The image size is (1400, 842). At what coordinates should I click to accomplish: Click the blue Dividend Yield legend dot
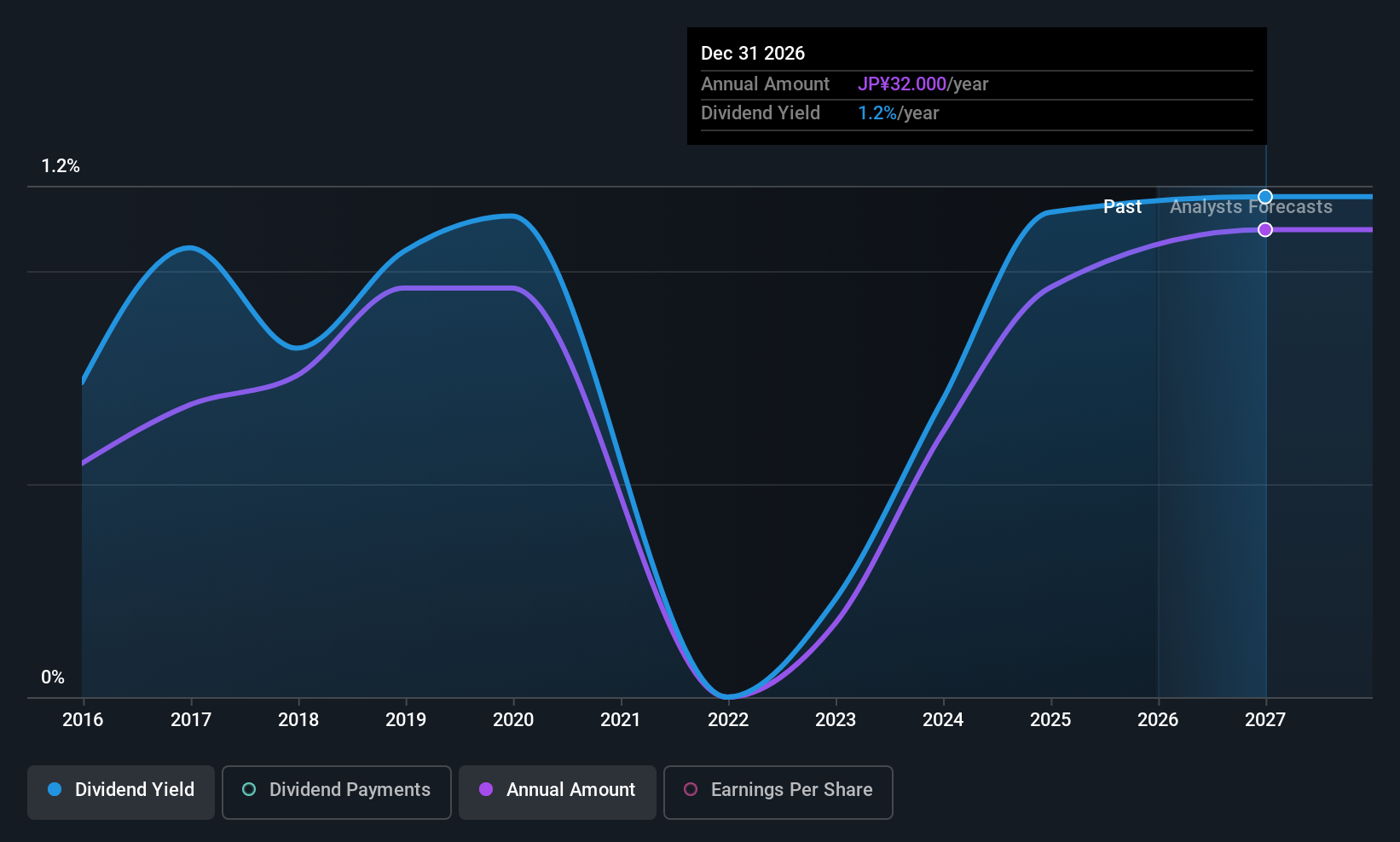point(55,789)
